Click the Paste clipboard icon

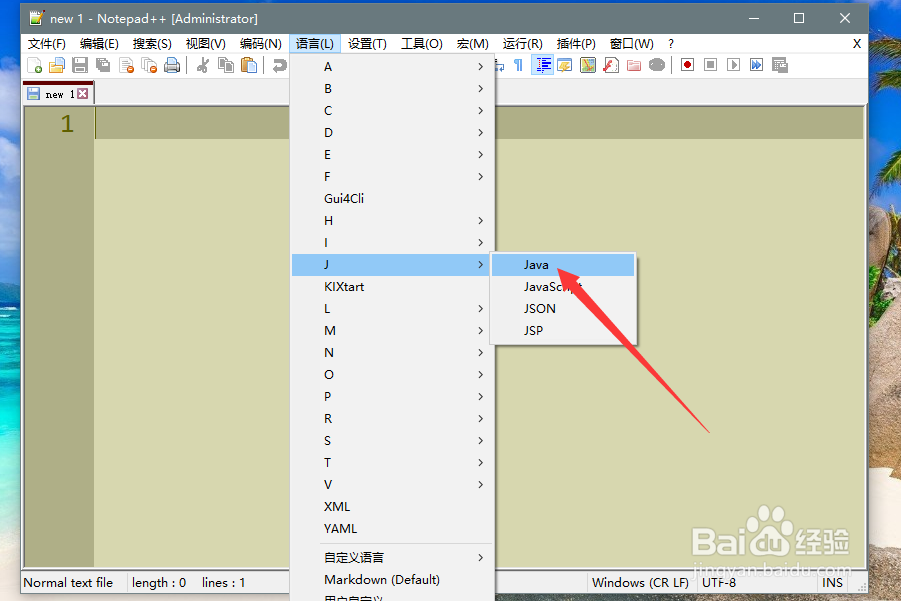click(x=249, y=66)
